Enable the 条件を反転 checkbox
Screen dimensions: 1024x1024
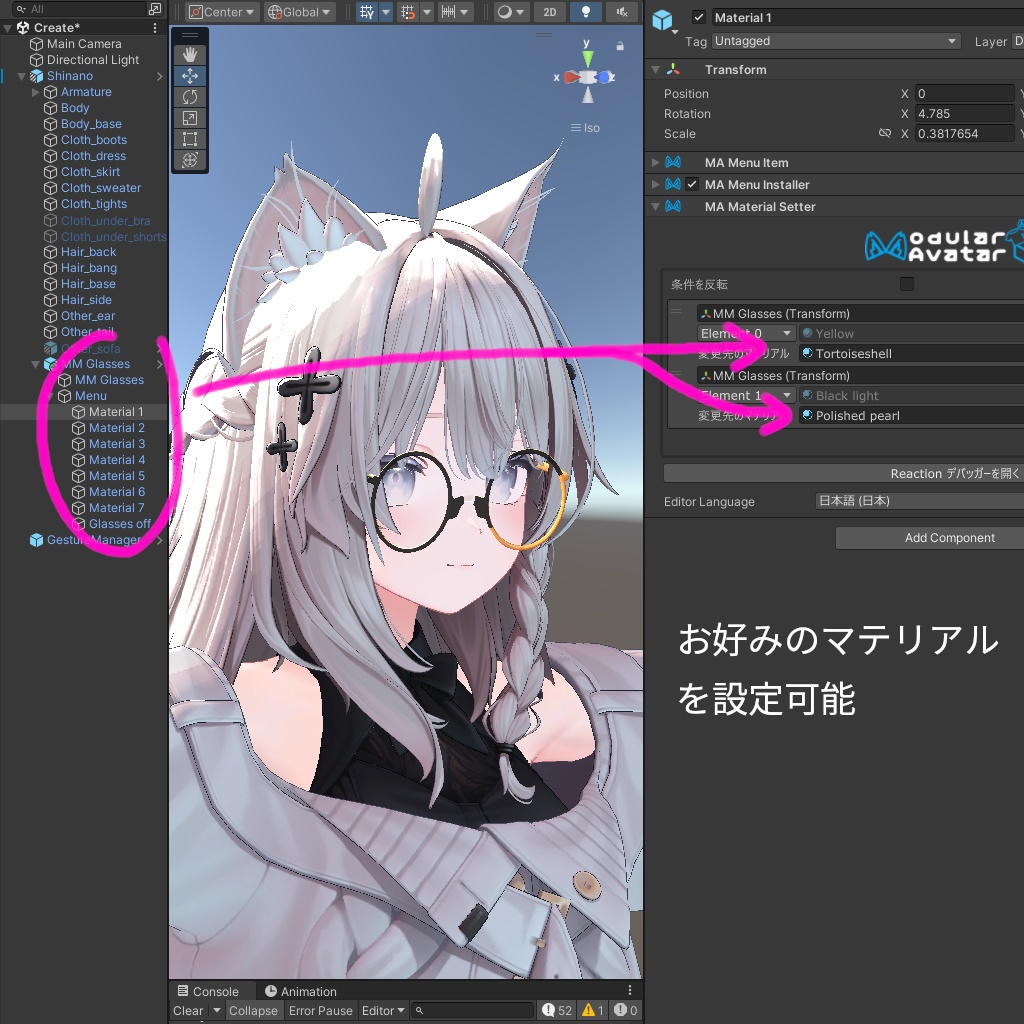[x=908, y=284]
